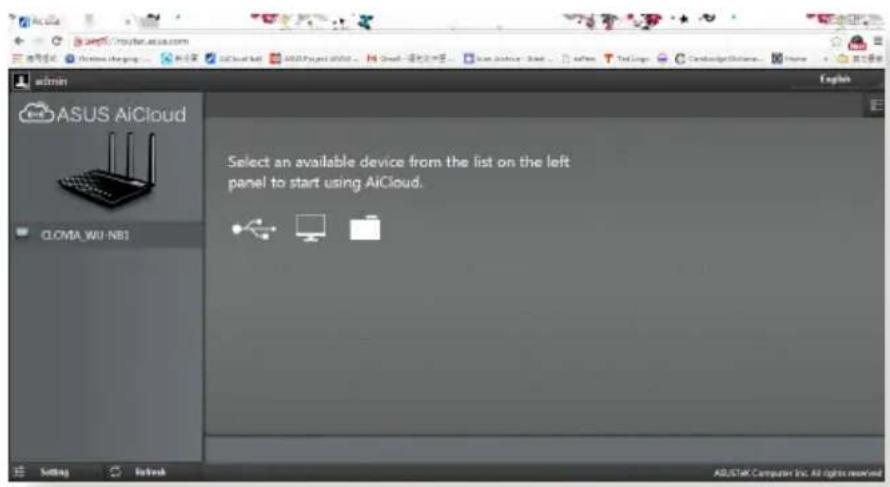Click the computer monitor icon
The height and width of the screenshot is (487, 890).
click(x=310, y=228)
